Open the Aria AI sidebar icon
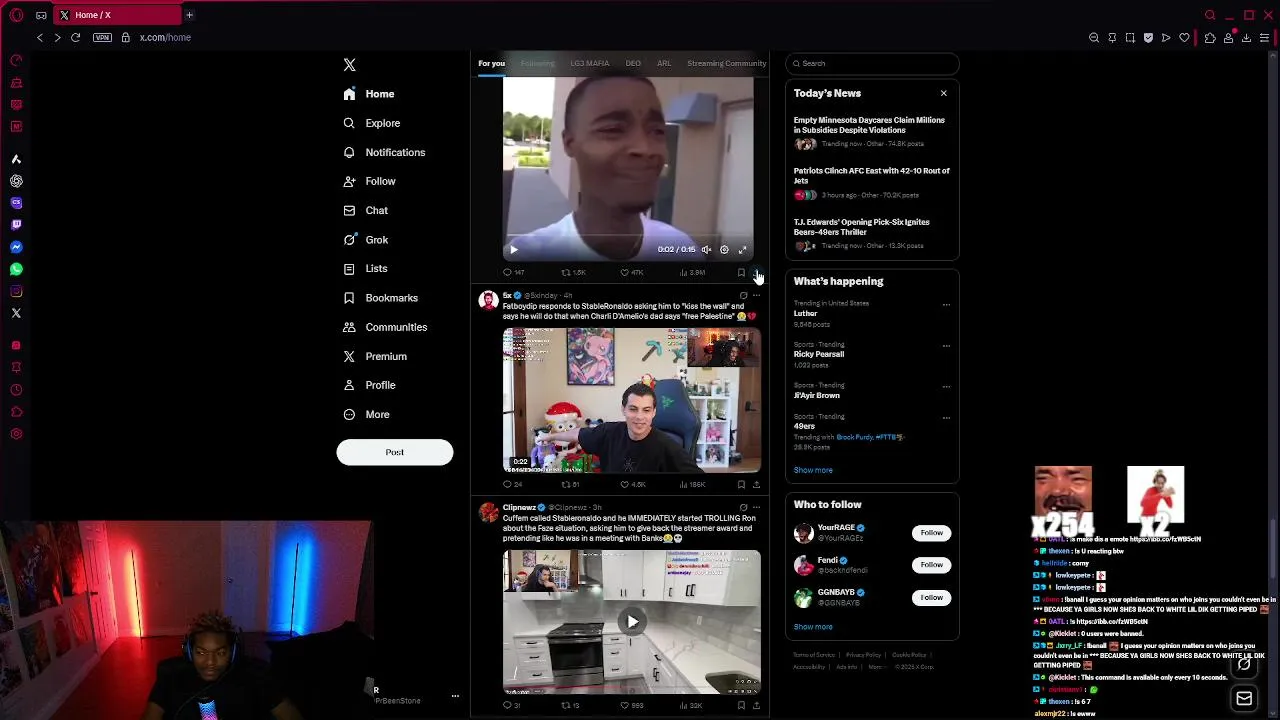This screenshot has height=720, width=1280. click(x=16, y=159)
